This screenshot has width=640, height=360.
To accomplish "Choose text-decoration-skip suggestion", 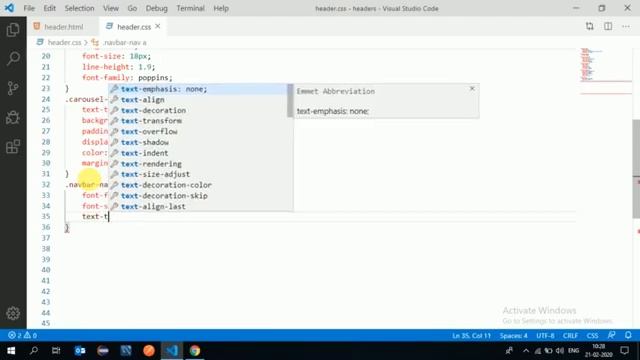I will pyautogui.click(x=198, y=196).
